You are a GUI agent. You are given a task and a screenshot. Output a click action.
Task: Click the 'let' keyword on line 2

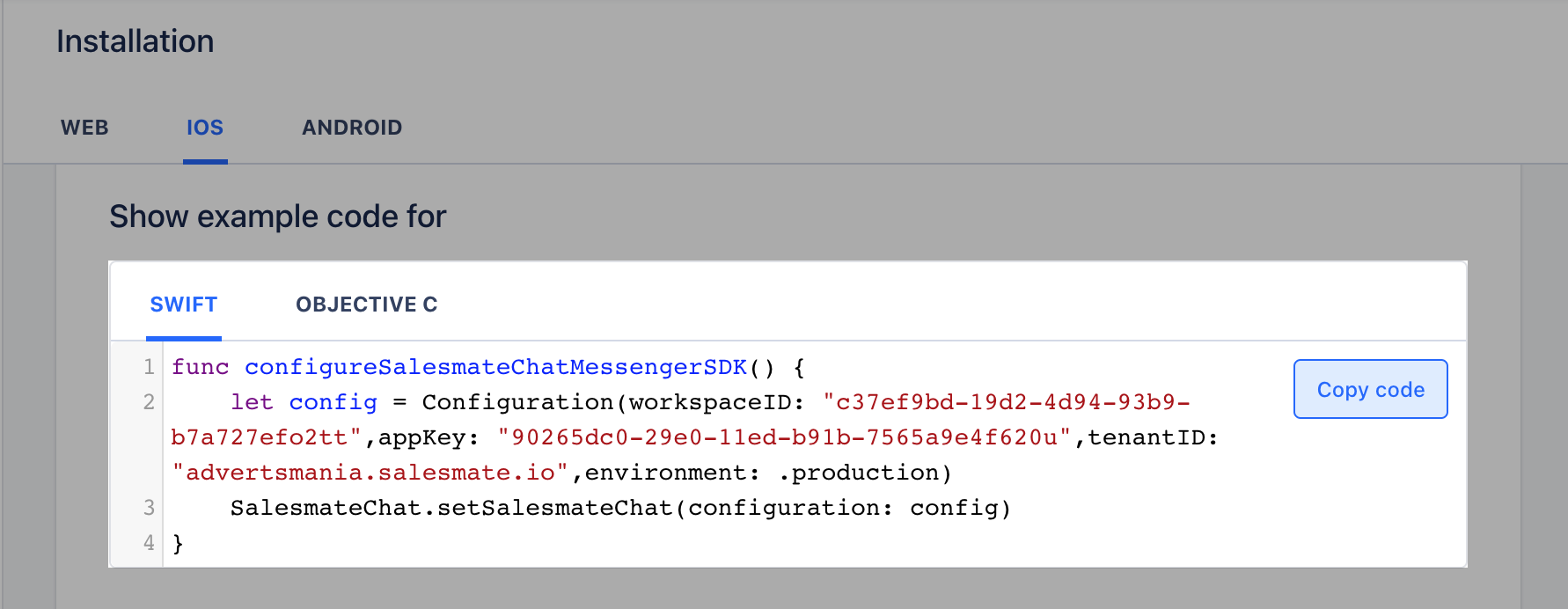[x=252, y=402]
